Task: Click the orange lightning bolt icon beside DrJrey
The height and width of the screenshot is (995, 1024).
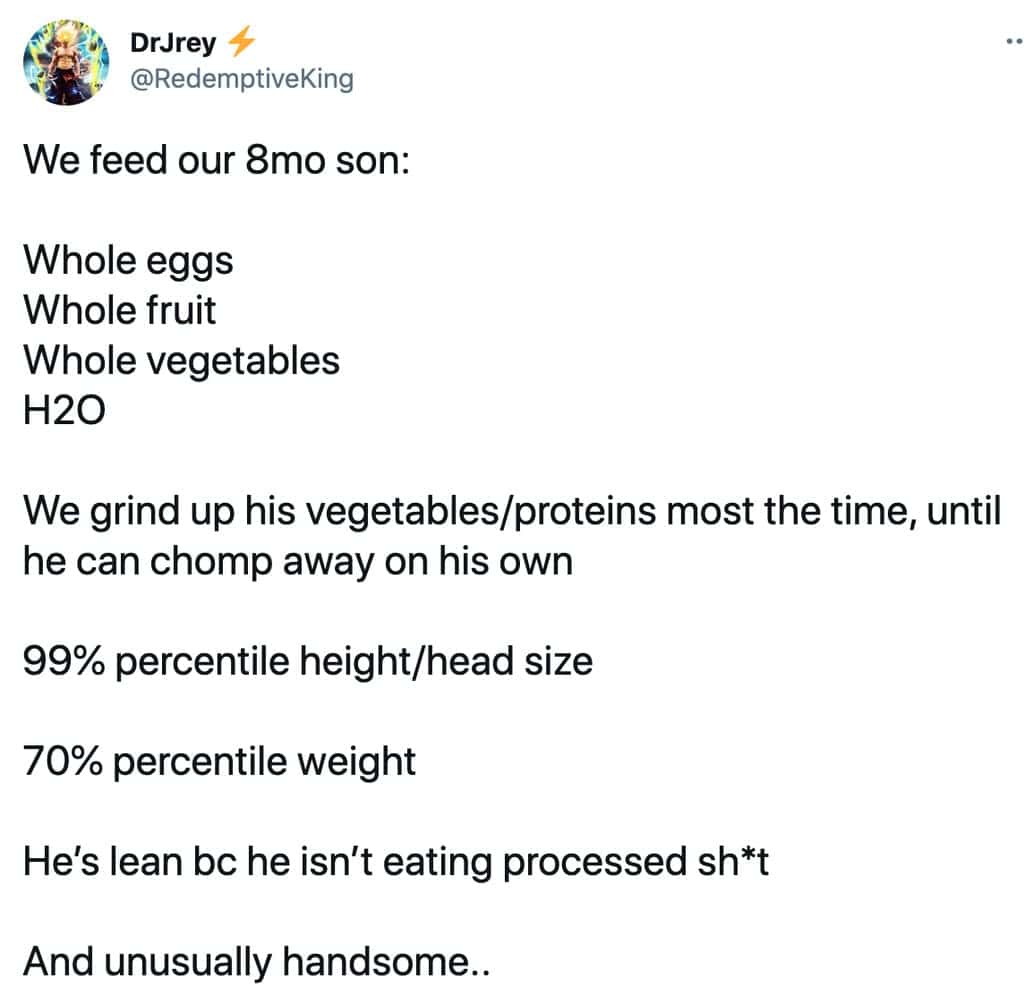Action: [241, 41]
